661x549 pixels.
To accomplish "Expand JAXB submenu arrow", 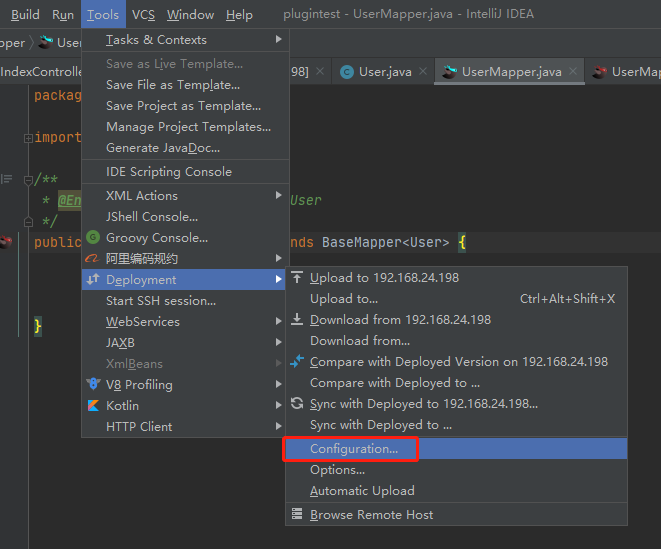I will point(278,342).
